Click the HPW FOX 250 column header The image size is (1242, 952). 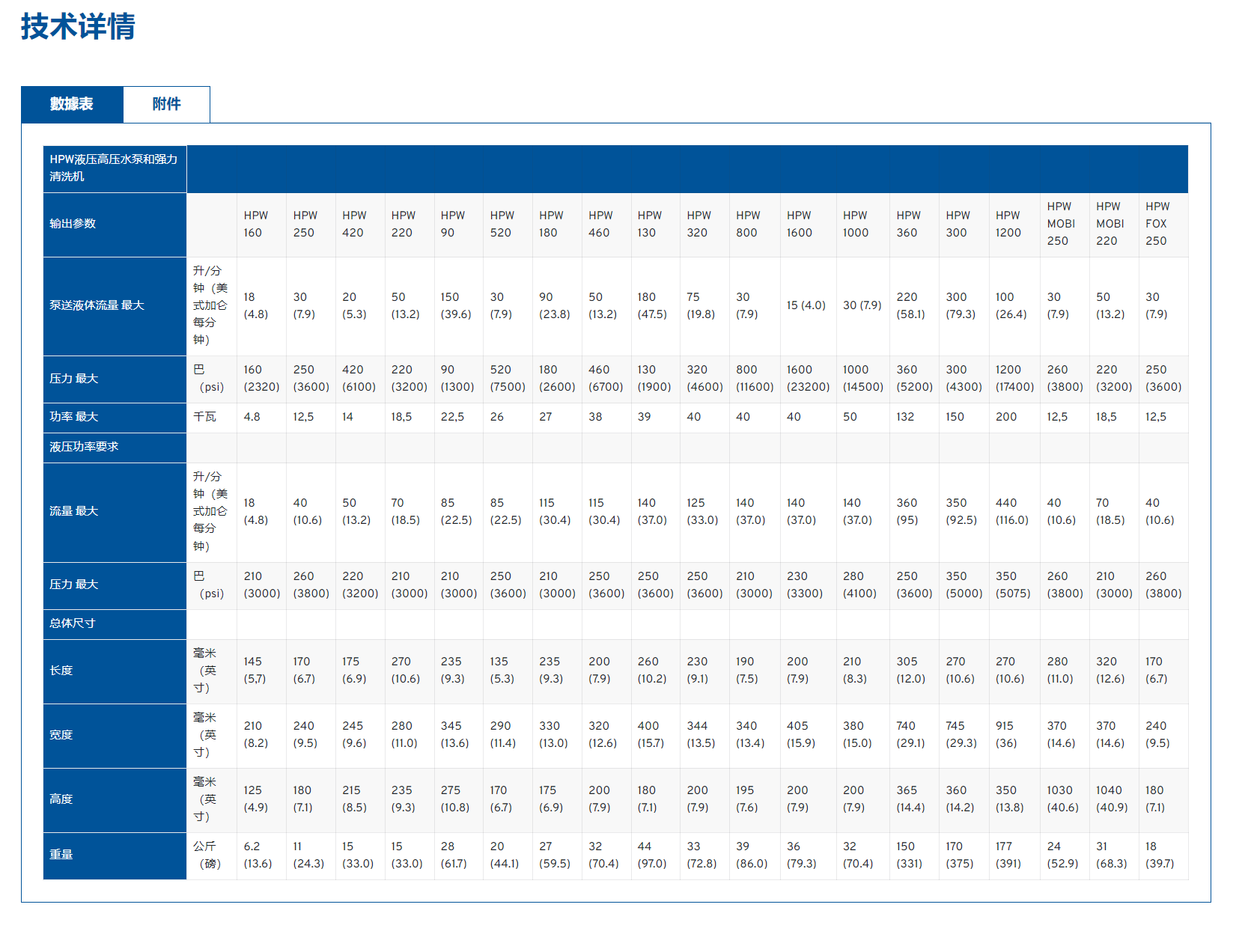[x=1157, y=224]
